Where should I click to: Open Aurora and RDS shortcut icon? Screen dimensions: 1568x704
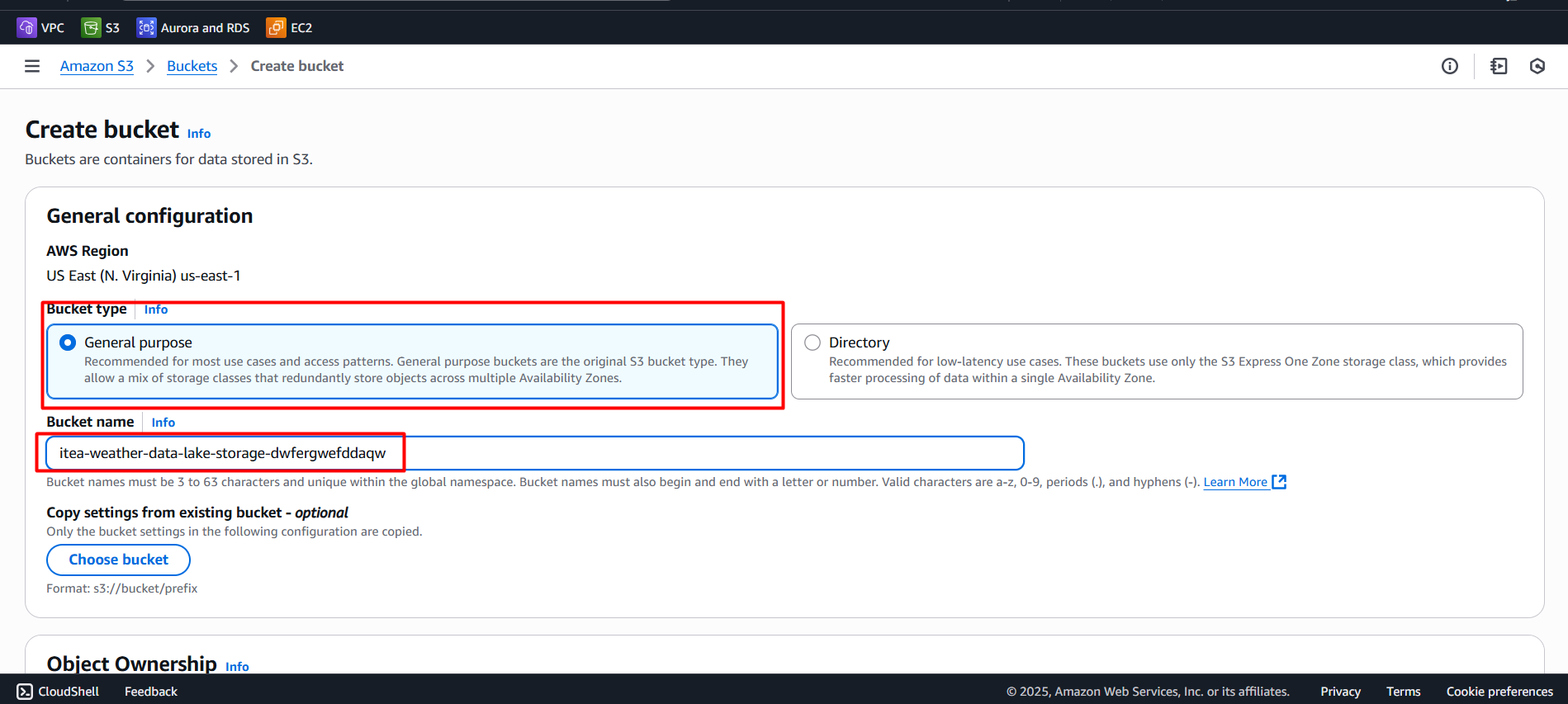[x=146, y=28]
